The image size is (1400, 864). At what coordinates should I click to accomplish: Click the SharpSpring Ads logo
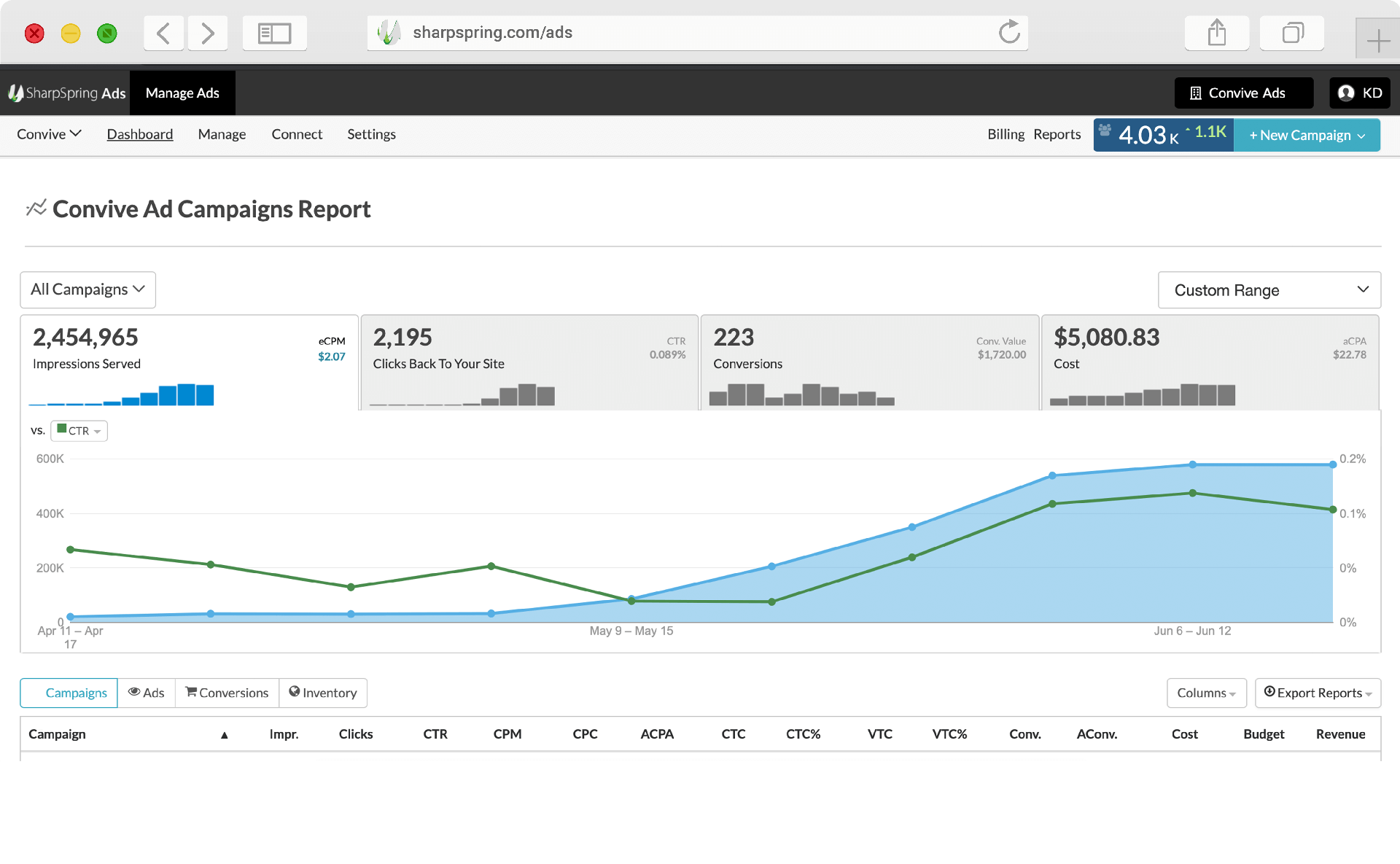point(66,93)
